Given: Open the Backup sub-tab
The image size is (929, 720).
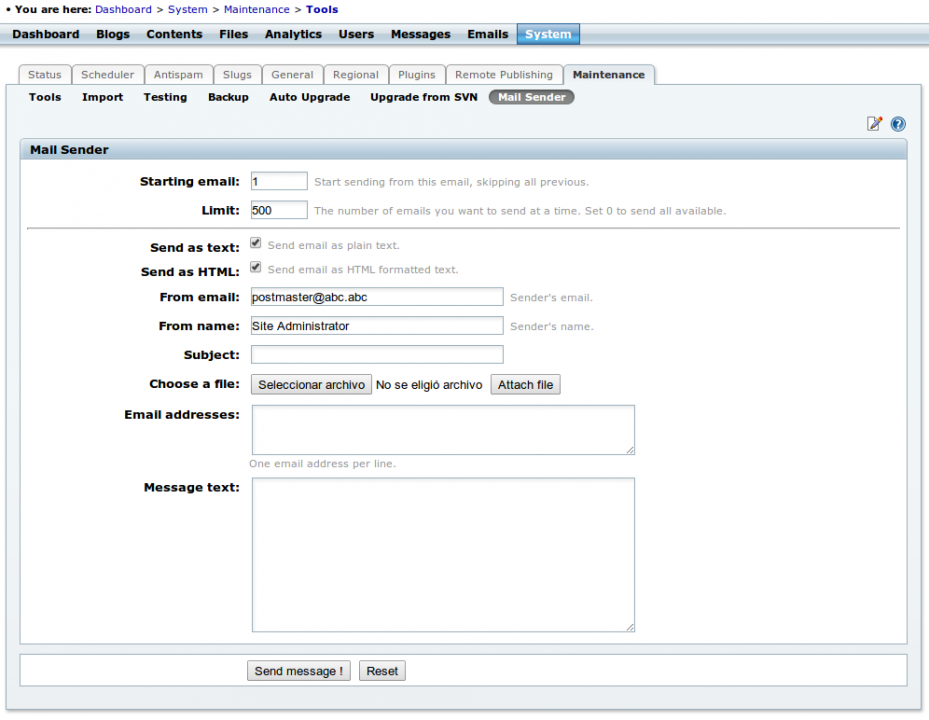Looking at the screenshot, I should pos(228,97).
